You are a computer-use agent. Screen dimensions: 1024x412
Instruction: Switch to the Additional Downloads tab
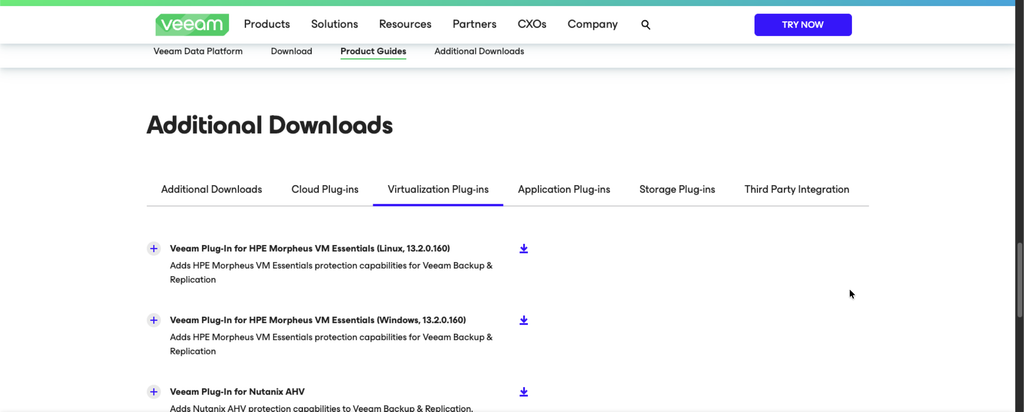[x=212, y=190]
